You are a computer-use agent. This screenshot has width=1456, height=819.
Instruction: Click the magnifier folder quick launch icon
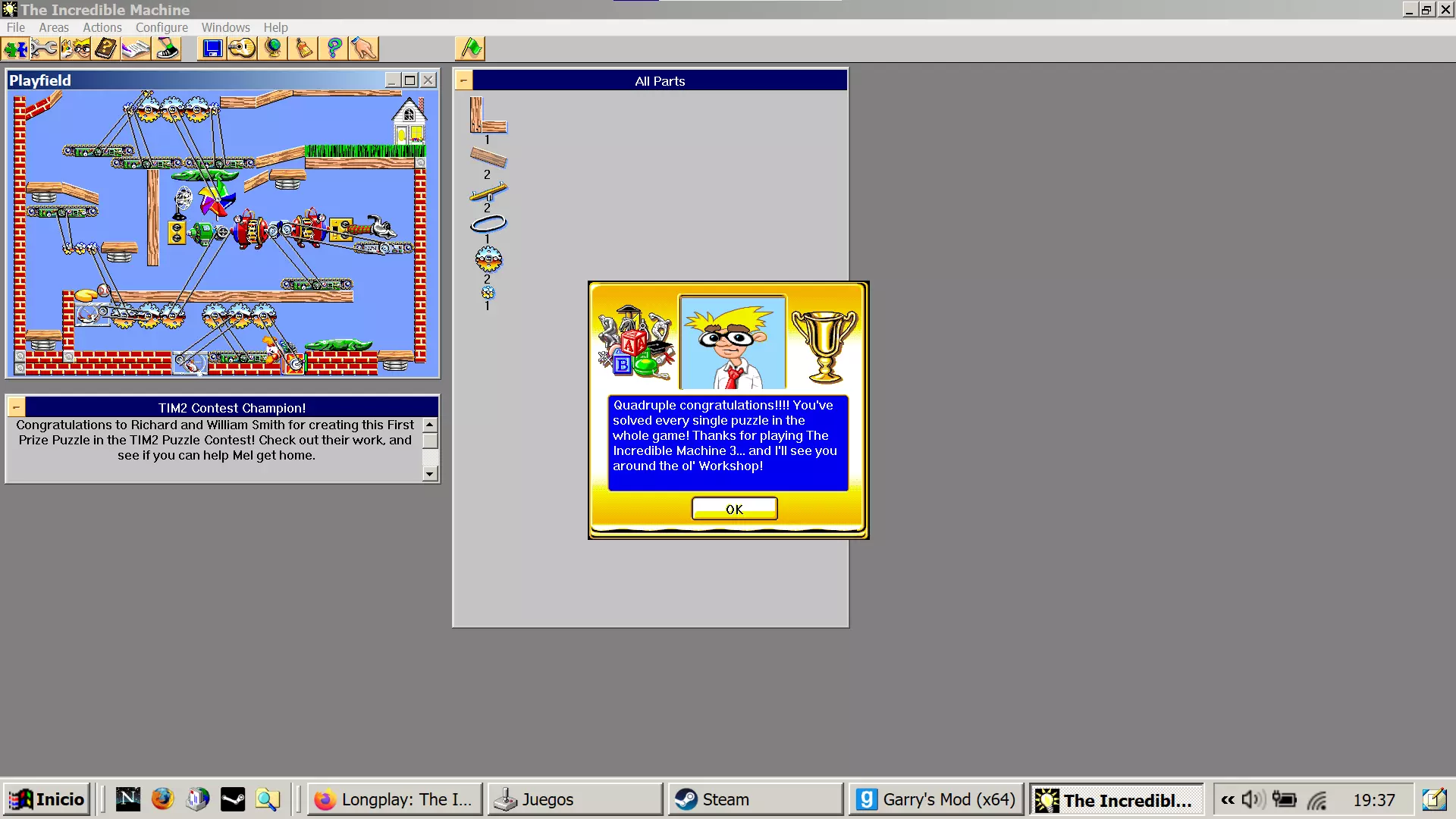pyautogui.click(x=268, y=799)
